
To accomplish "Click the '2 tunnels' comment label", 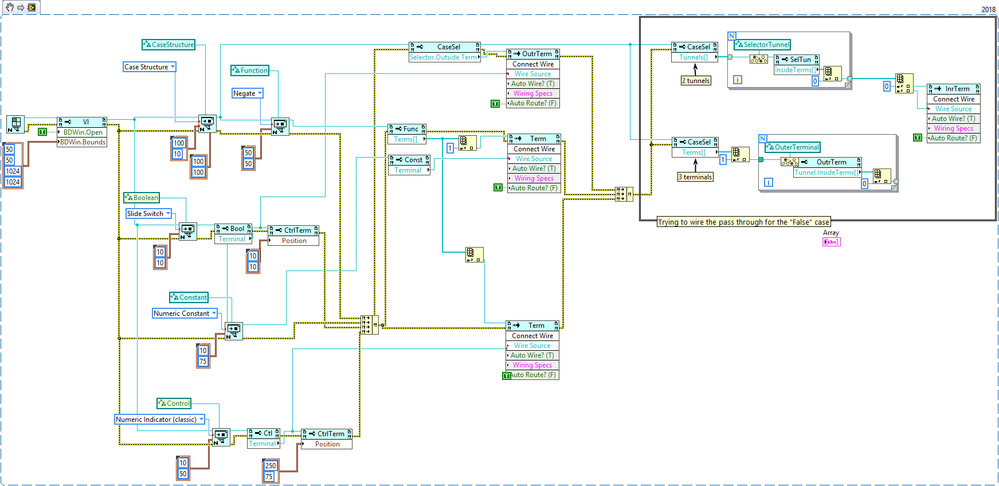I will click(696, 81).
